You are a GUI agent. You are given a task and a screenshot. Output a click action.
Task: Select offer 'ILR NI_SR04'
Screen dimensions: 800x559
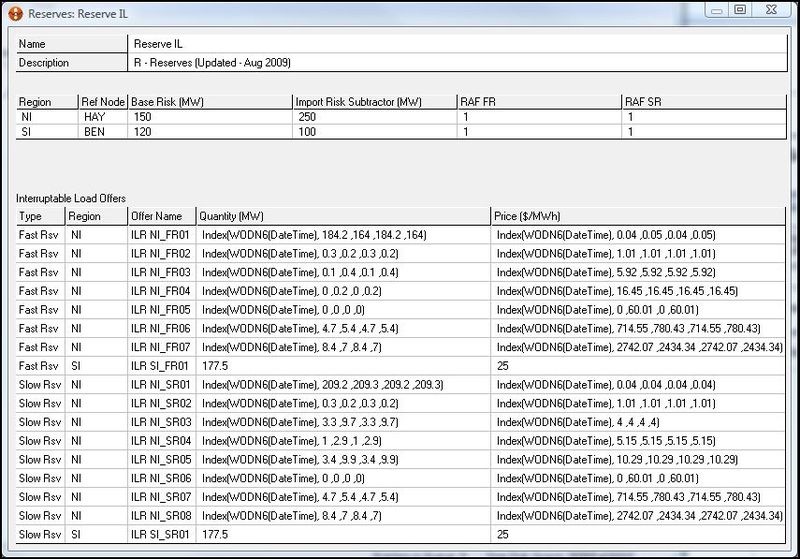click(x=162, y=441)
